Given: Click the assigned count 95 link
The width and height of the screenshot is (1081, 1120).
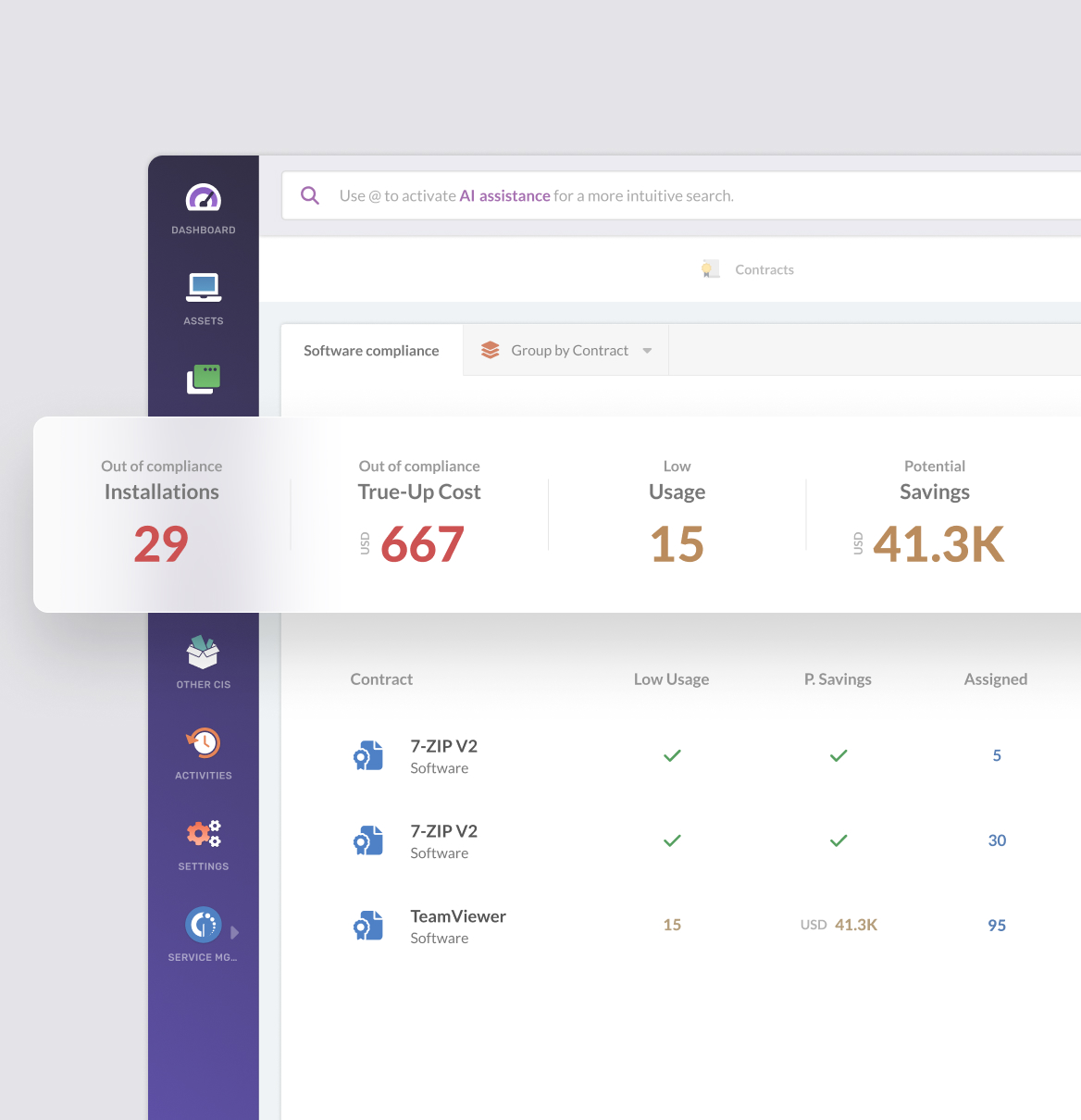Looking at the screenshot, I should (x=996, y=926).
